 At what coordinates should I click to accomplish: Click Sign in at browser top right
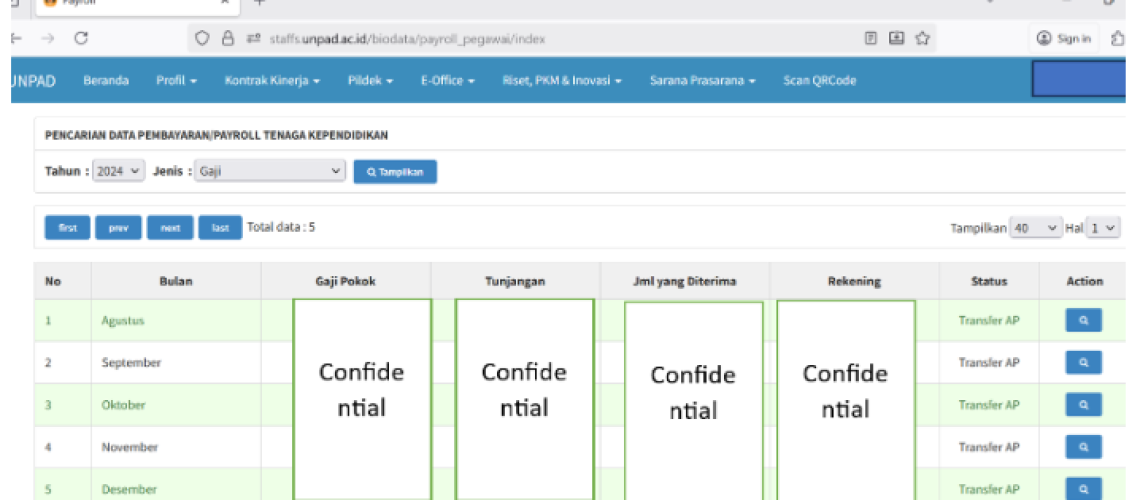[x=1065, y=39]
